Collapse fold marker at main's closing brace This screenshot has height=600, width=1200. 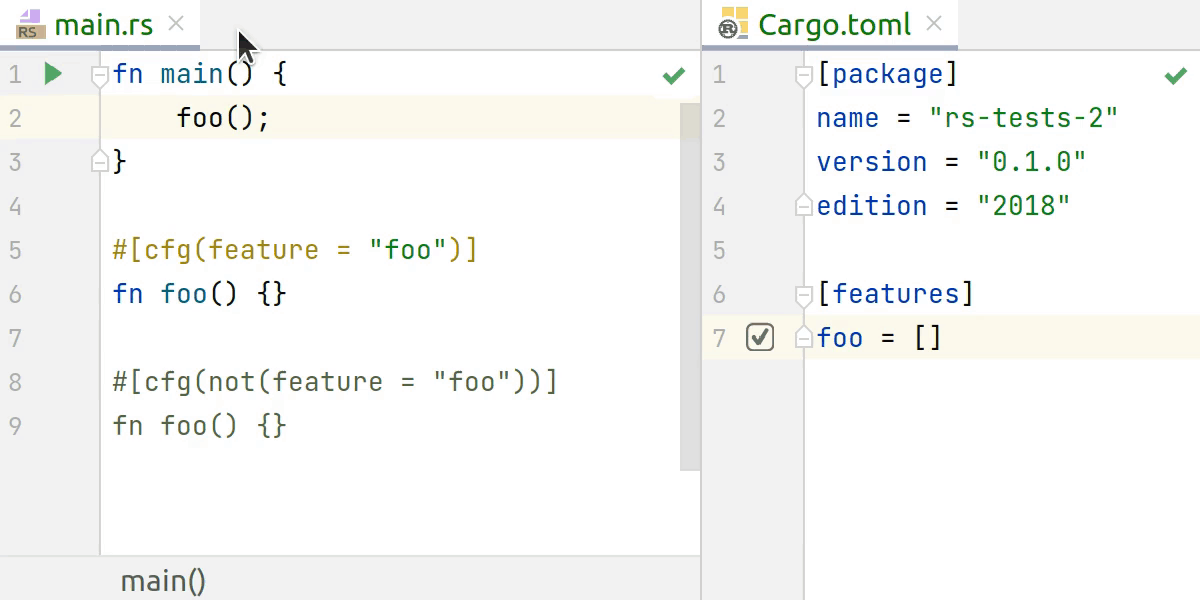pos(99,160)
